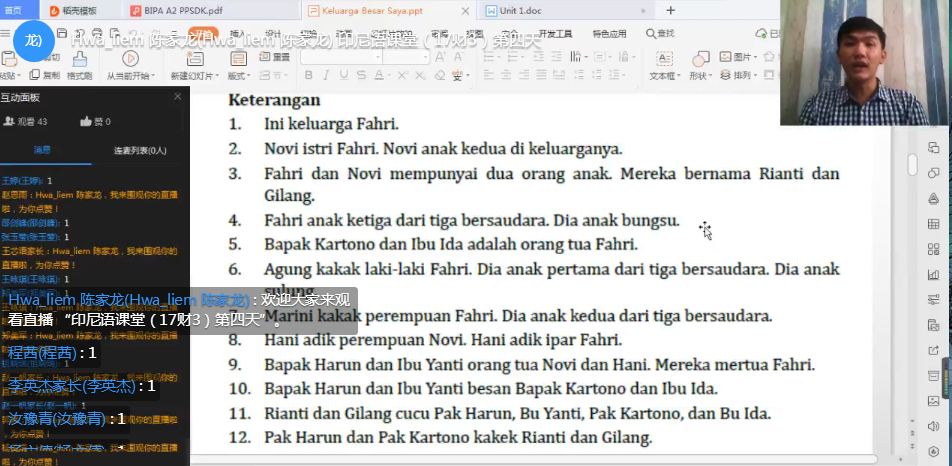This screenshot has height=466, width=952.
Task: Open the font name combo box
Action: click(338, 57)
